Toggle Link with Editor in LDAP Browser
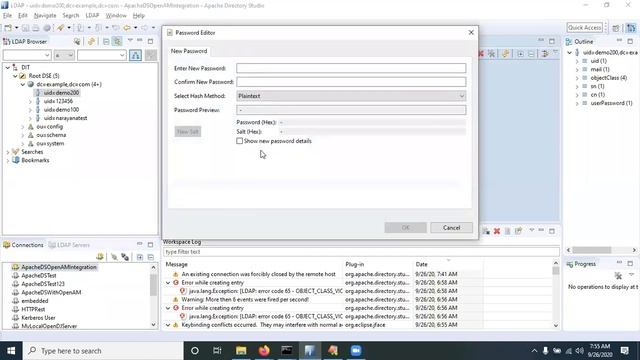The width and height of the screenshot is (640, 360). coord(117,41)
